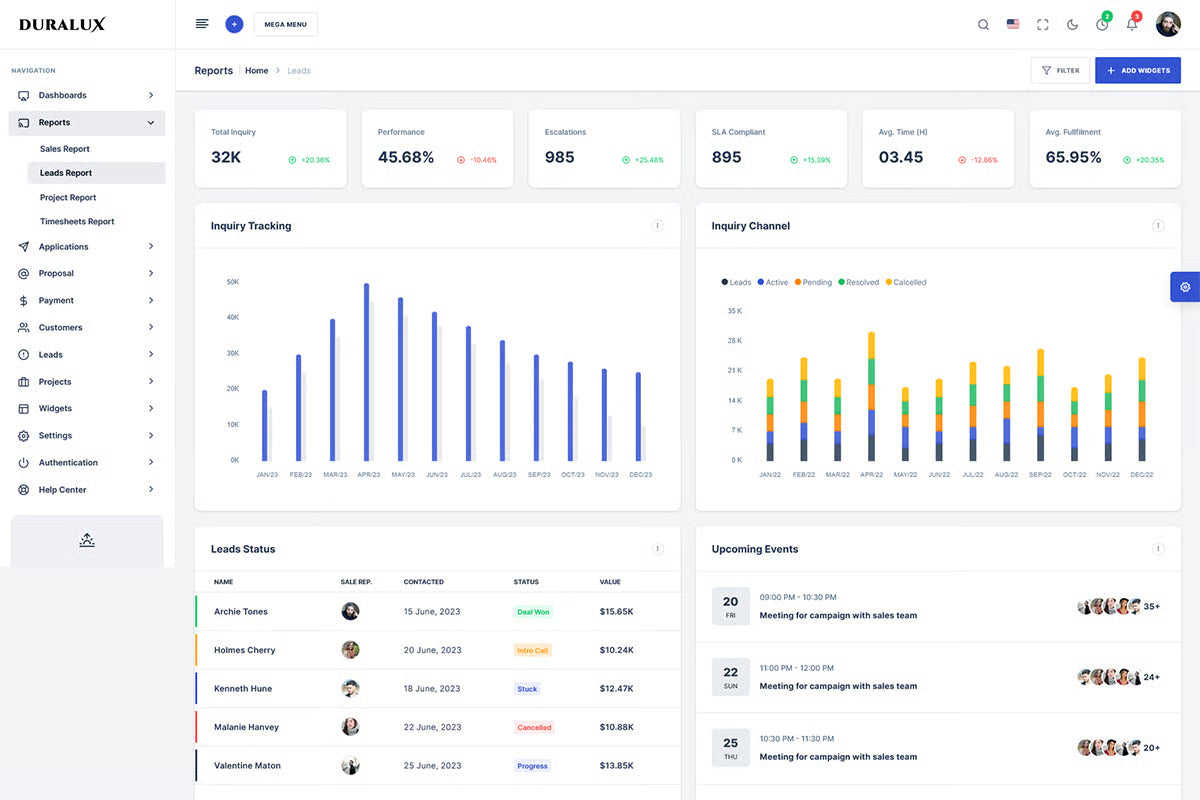Click the blue plus quick-add icon
Viewport: 1200px width, 800px height.
tap(234, 24)
